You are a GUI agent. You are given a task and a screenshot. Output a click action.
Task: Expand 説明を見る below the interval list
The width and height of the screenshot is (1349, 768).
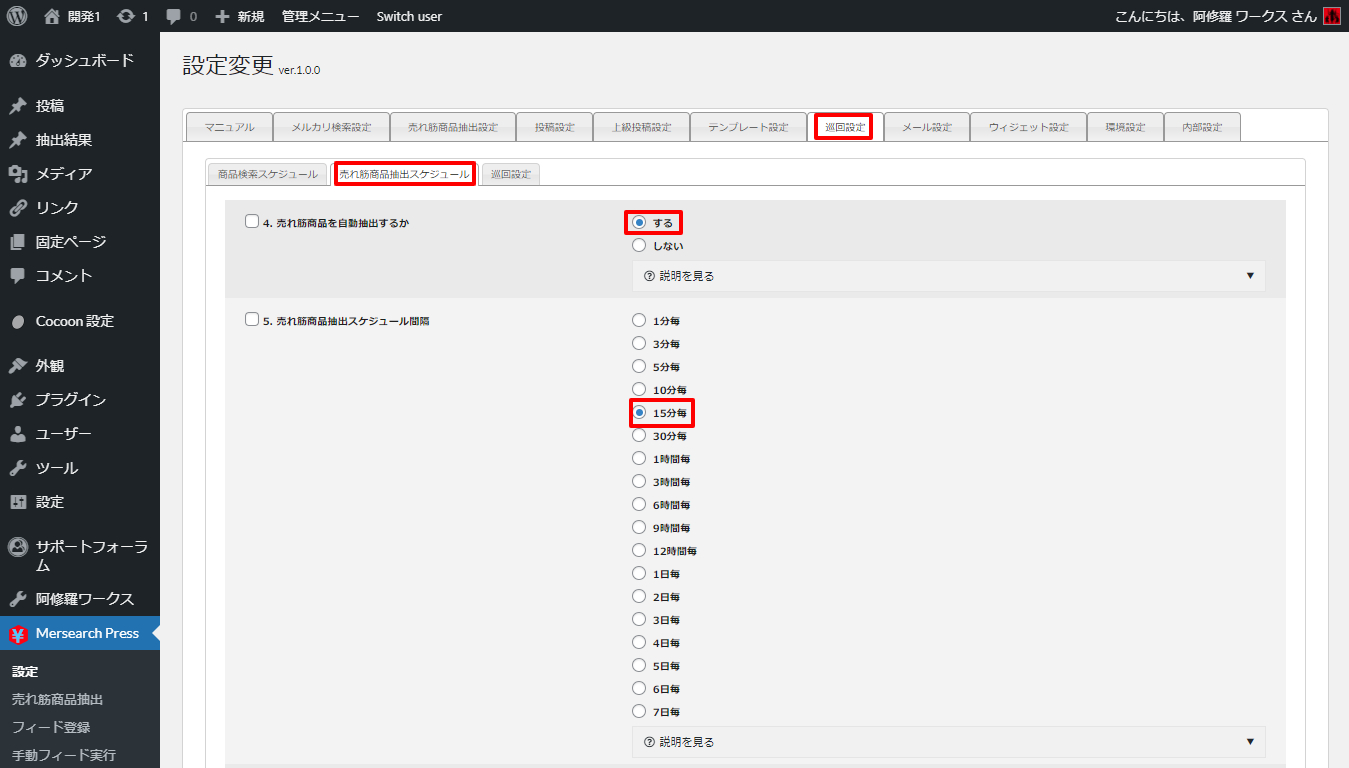tap(948, 742)
